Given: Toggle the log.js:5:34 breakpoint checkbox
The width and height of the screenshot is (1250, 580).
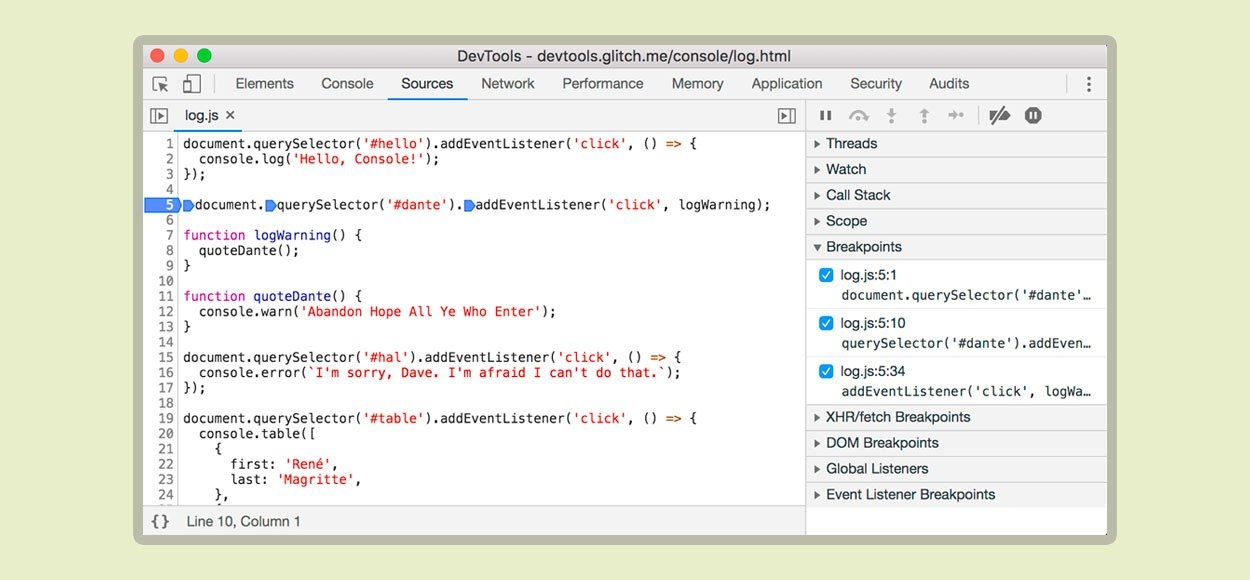Looking at the screenshot, I should tap(826, 371).
